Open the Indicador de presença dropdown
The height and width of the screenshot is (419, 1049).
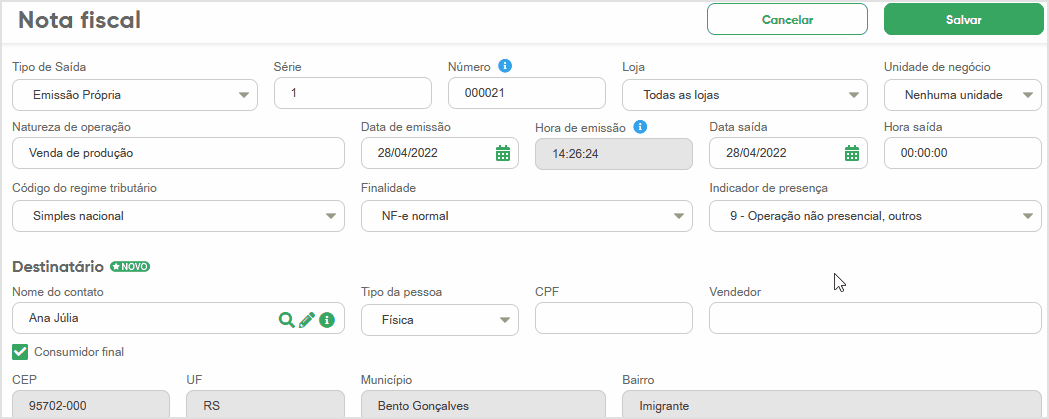point(875,215)
